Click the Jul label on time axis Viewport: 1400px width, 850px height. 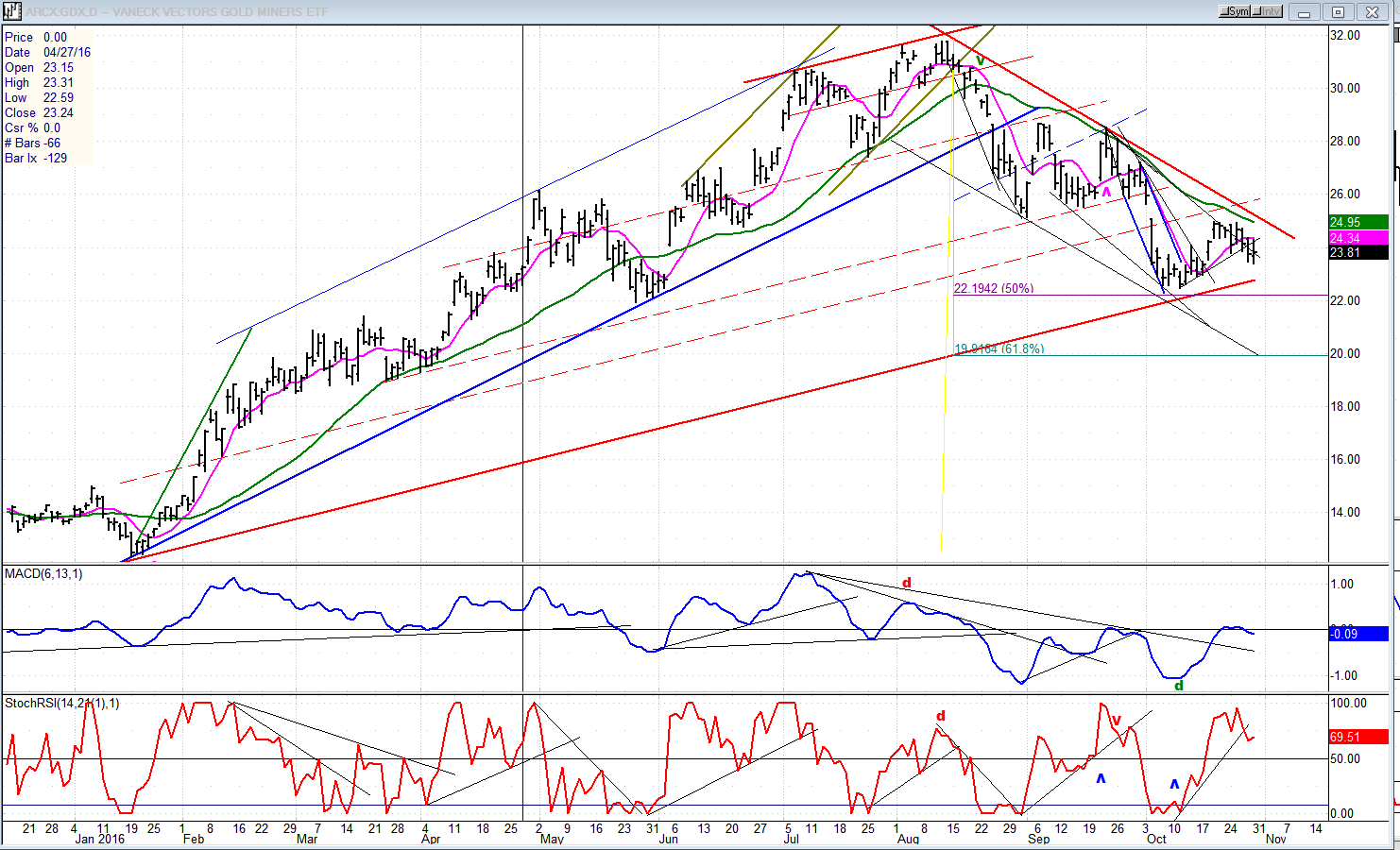(791, 839)
